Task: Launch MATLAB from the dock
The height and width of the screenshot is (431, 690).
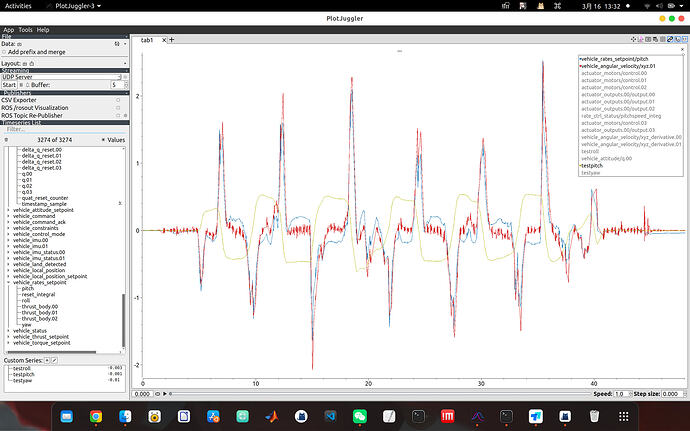Action: pos(272,416)
